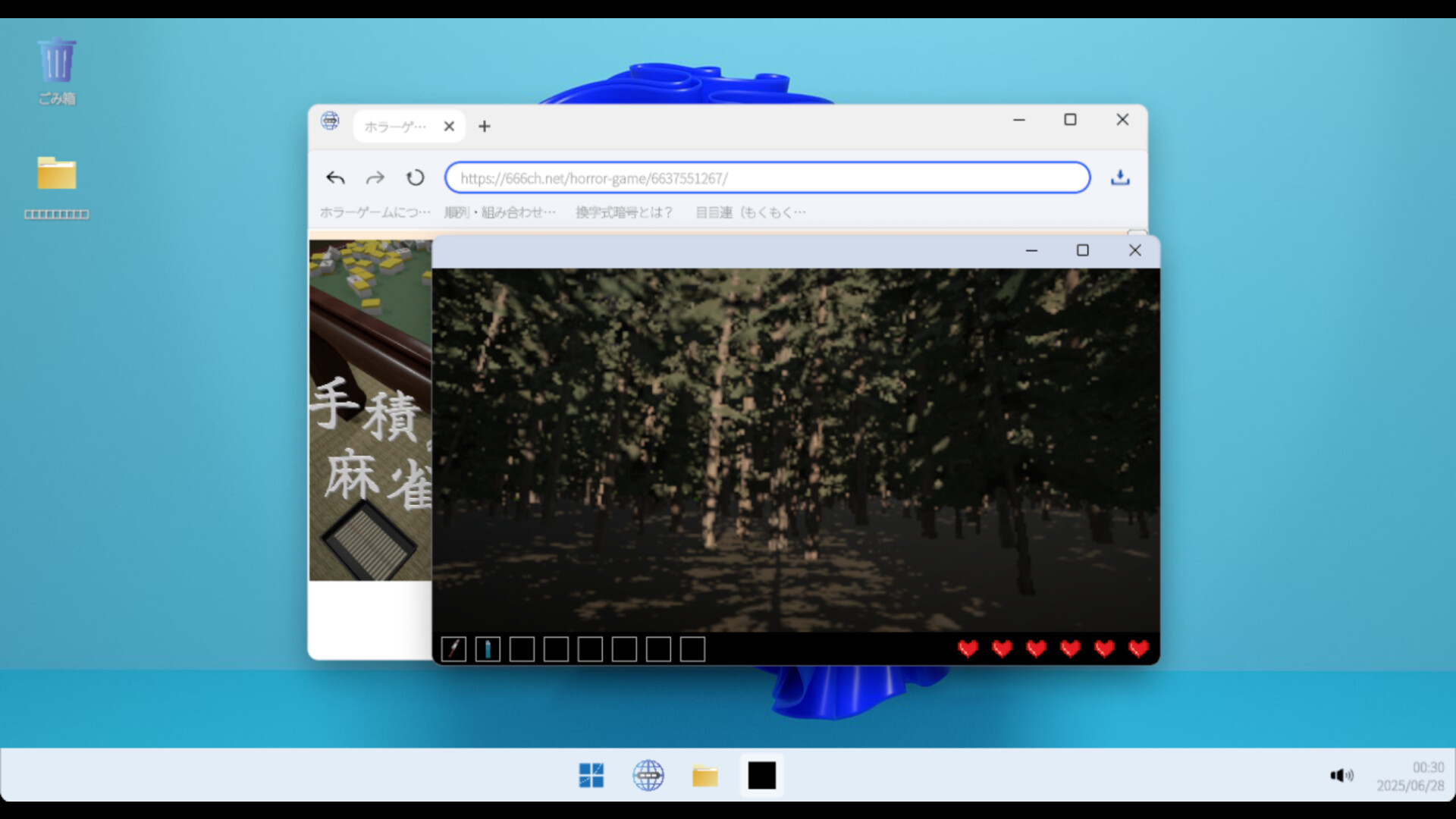Viewport: 1456px width, 819px height.
Task: Select the knife in the first hotbar slot
Action: (x=453, y=649)
